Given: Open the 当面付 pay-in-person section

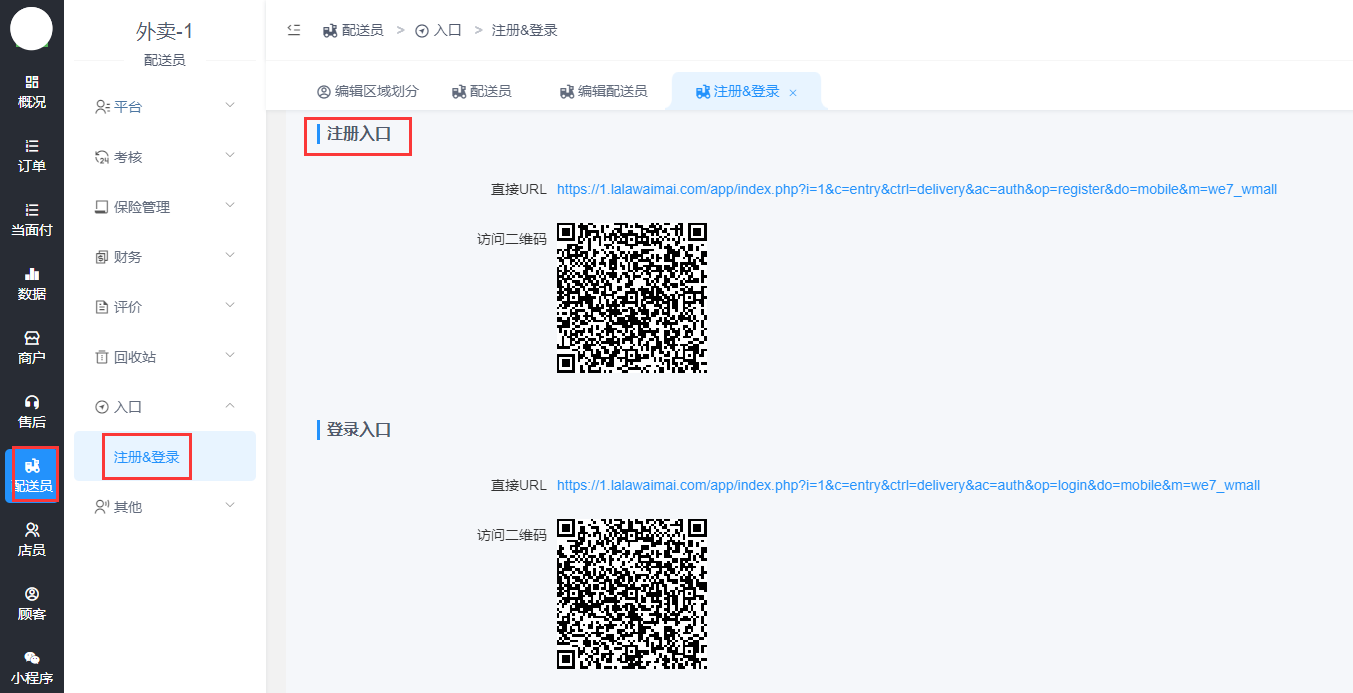Looking at the screenshot, I should tap(32, 219).
